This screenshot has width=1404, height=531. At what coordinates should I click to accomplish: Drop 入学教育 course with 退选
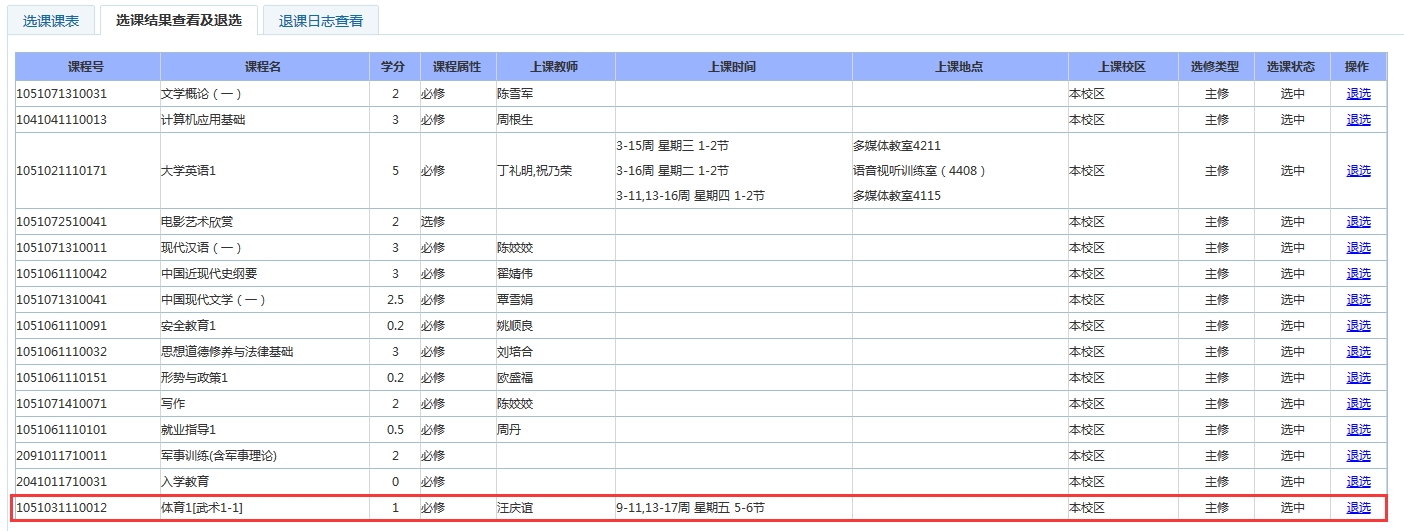click(x=1358, y=482)
